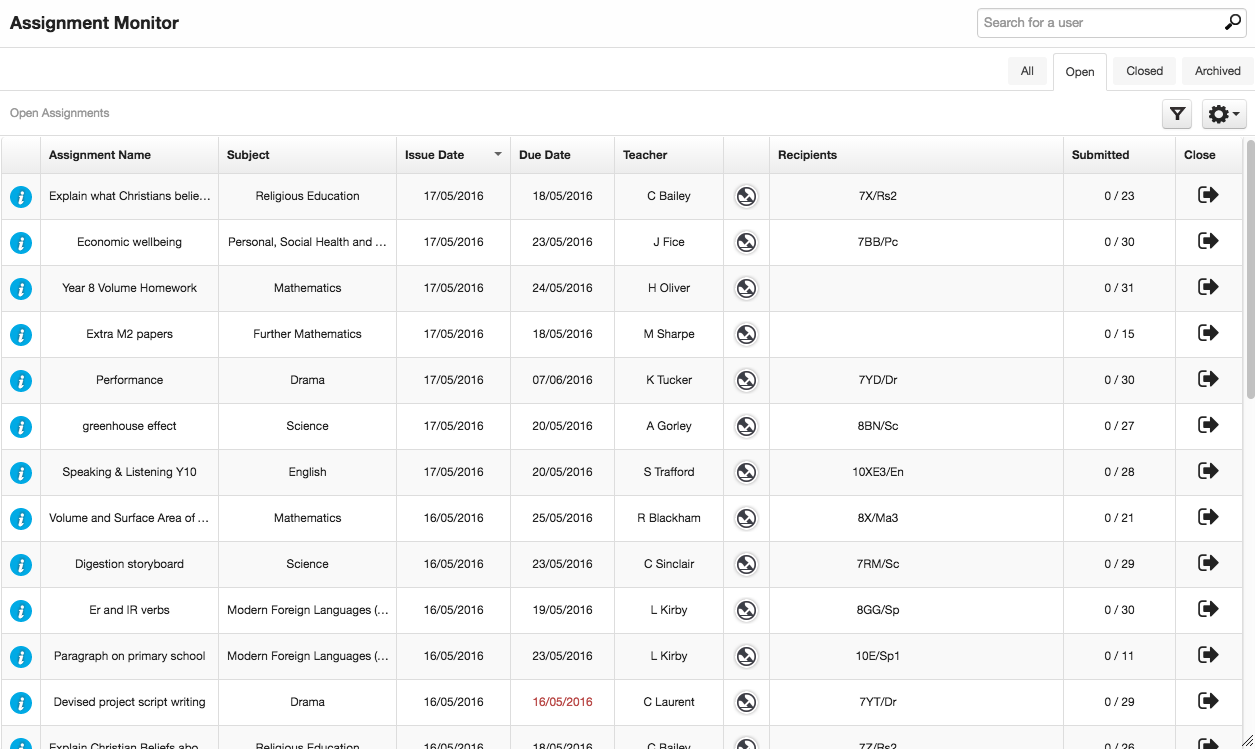Screen dimensions: 1255x749
Task: Show info for Paragraph on primary school
Action: pyautogui.click(x=21, y=657)
